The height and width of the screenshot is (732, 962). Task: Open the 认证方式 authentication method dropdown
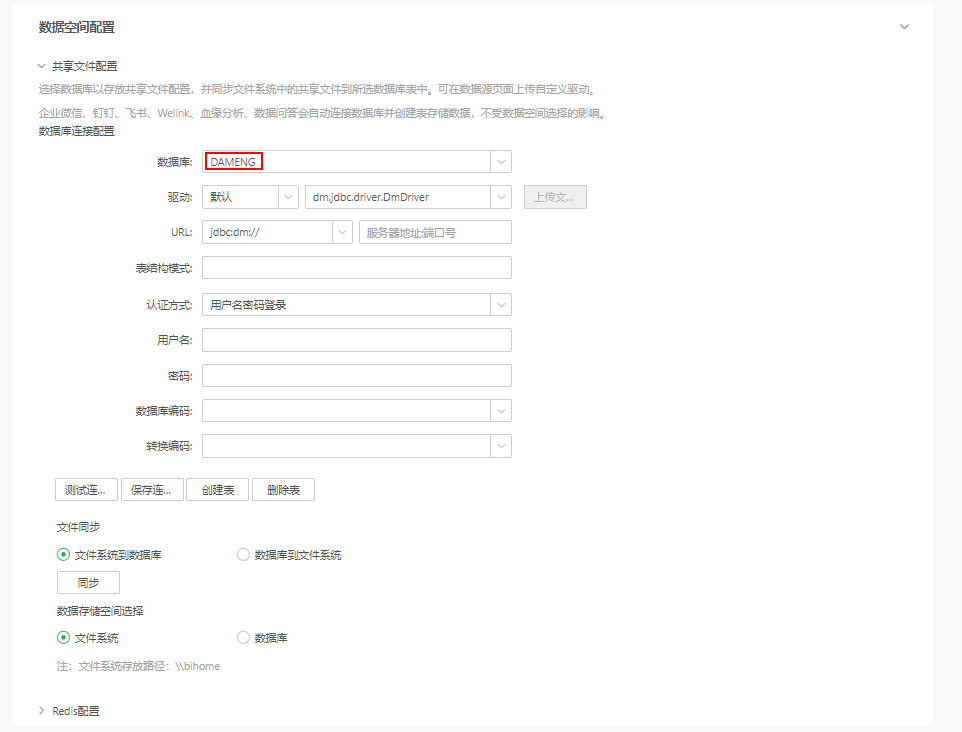tap(500, 303)
